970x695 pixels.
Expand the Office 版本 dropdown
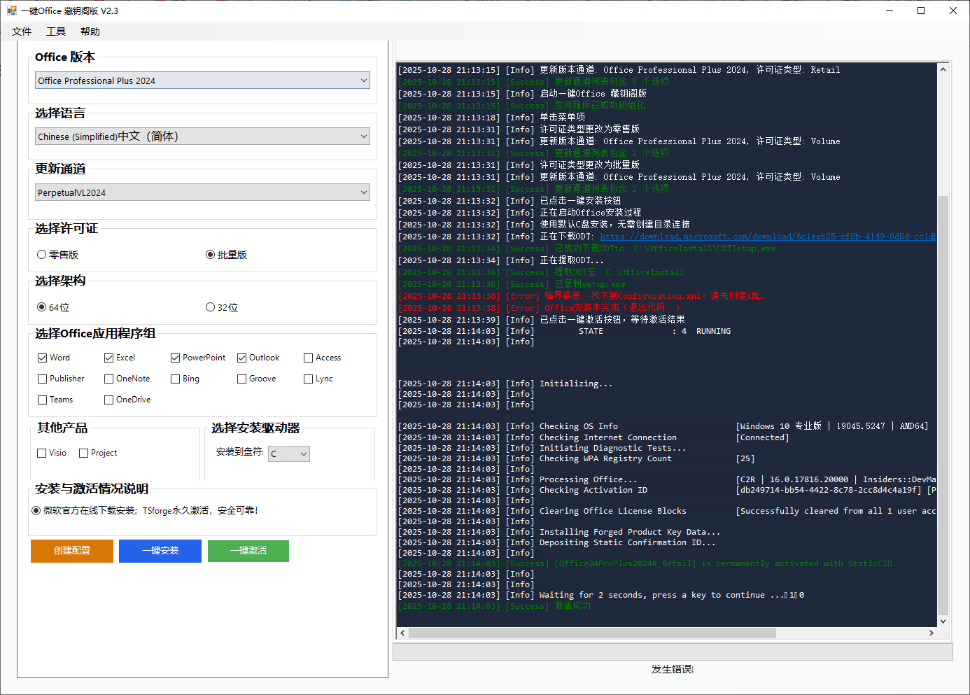[202, 80]
